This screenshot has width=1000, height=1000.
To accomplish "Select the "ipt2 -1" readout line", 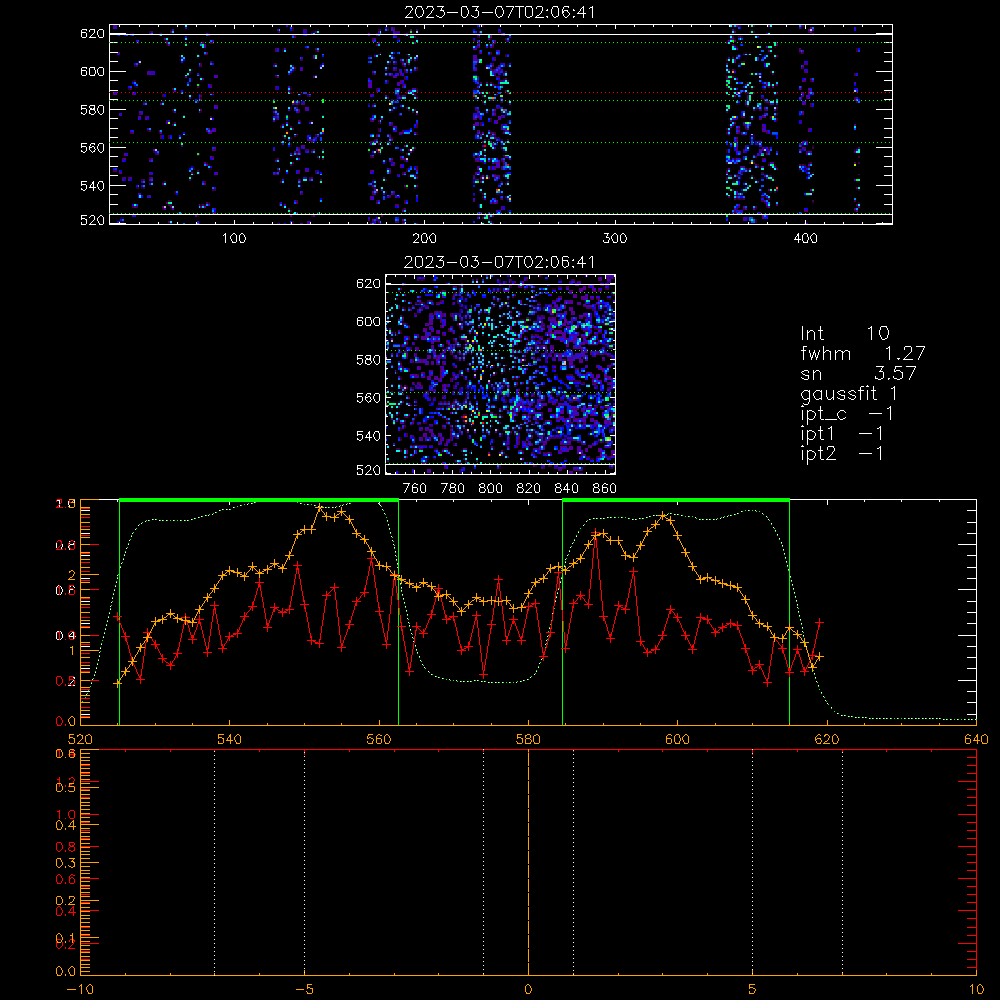I will (842, 453).
